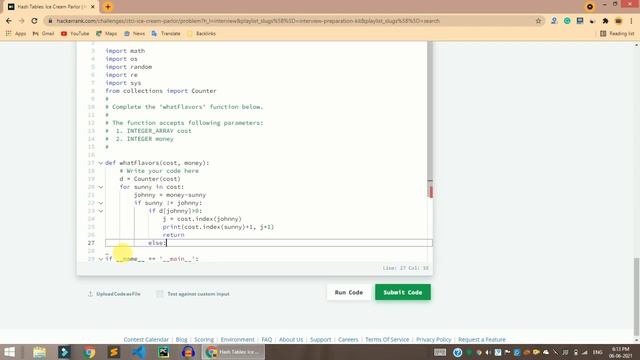Click the 'return' statement on line 26

click(173, 235)
